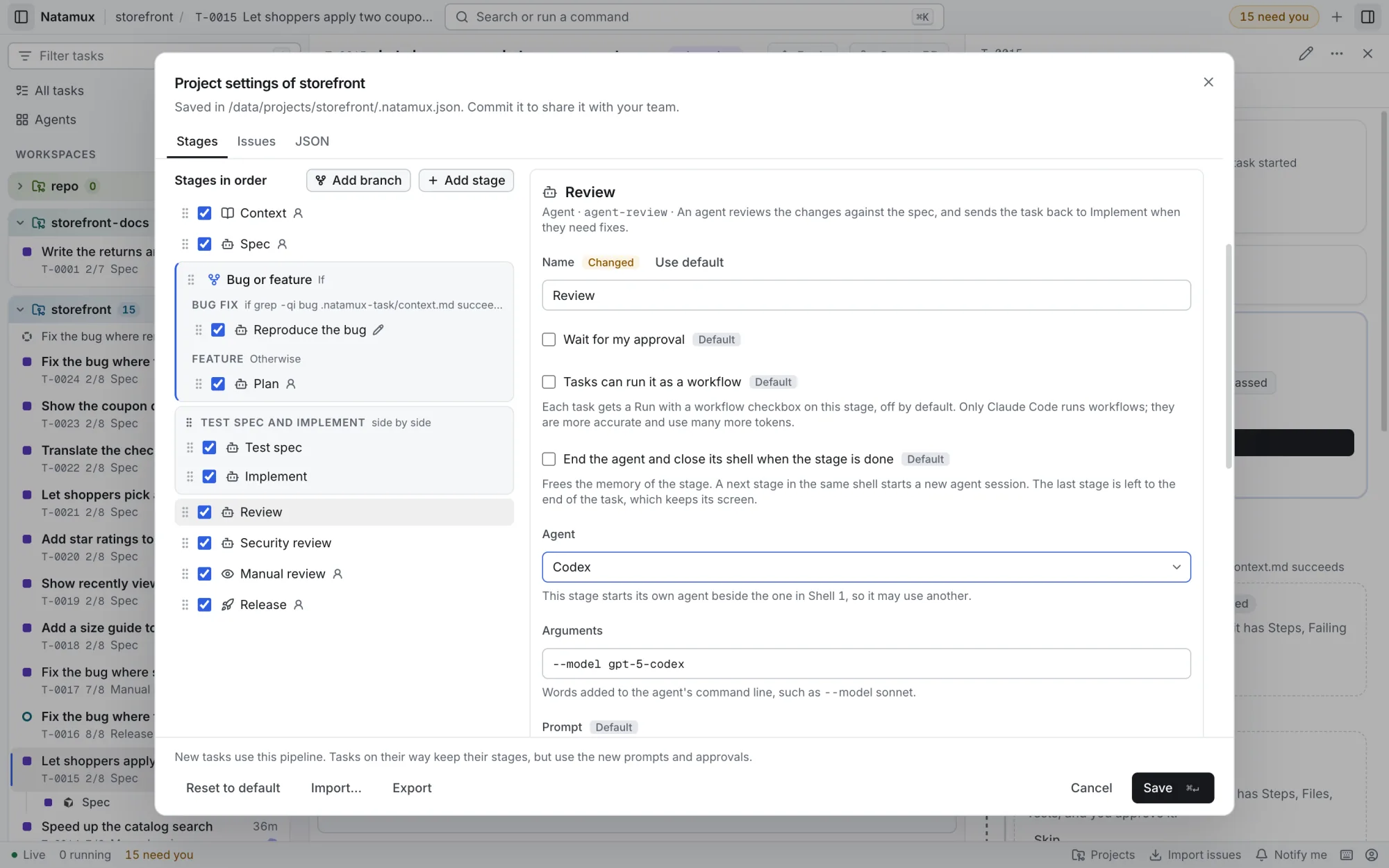Toggle the left sidebar panel icon
Screen dimensions: 1389x868
tap(21, 17)
